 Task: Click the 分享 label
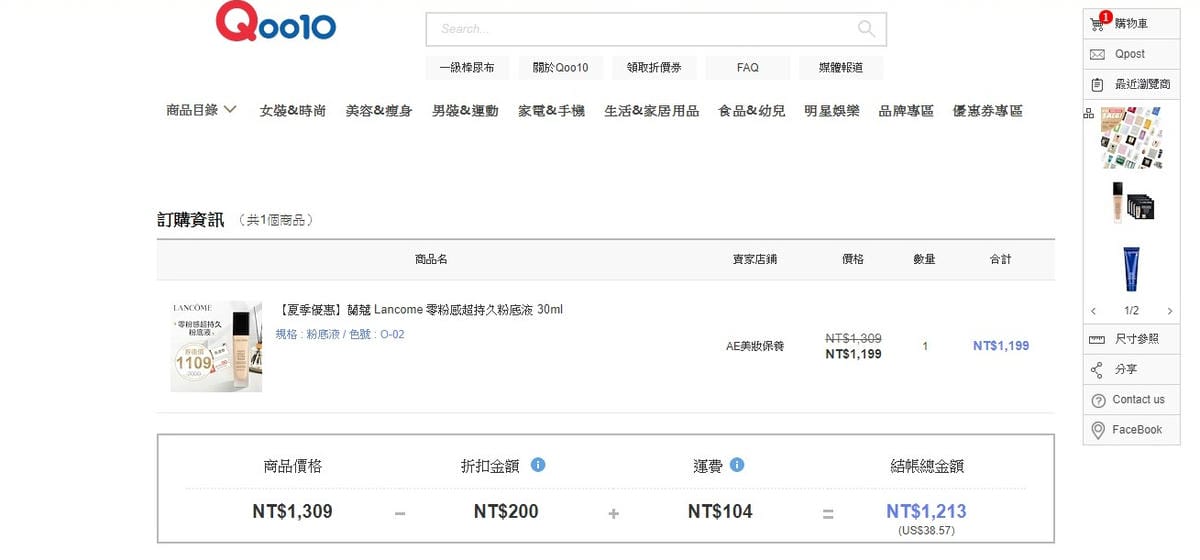(x=1126, y=370)
